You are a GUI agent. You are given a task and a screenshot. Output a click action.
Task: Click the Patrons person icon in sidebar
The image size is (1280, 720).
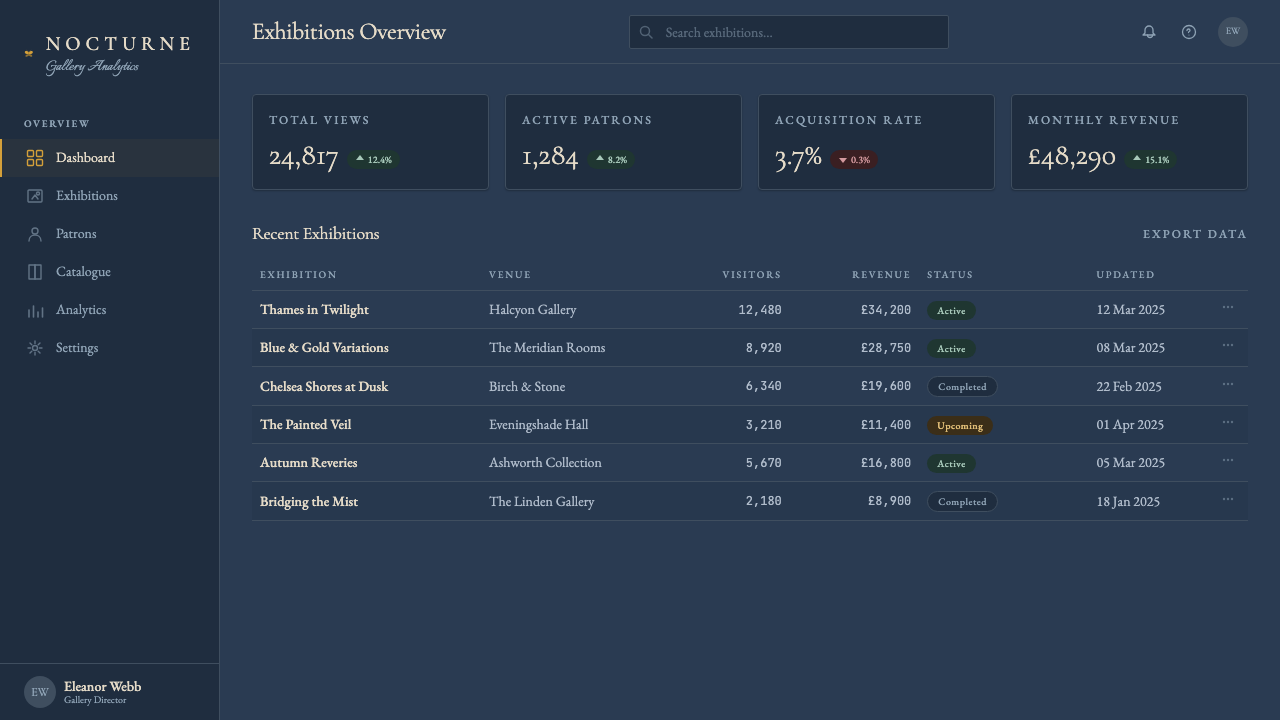point(35,234)
